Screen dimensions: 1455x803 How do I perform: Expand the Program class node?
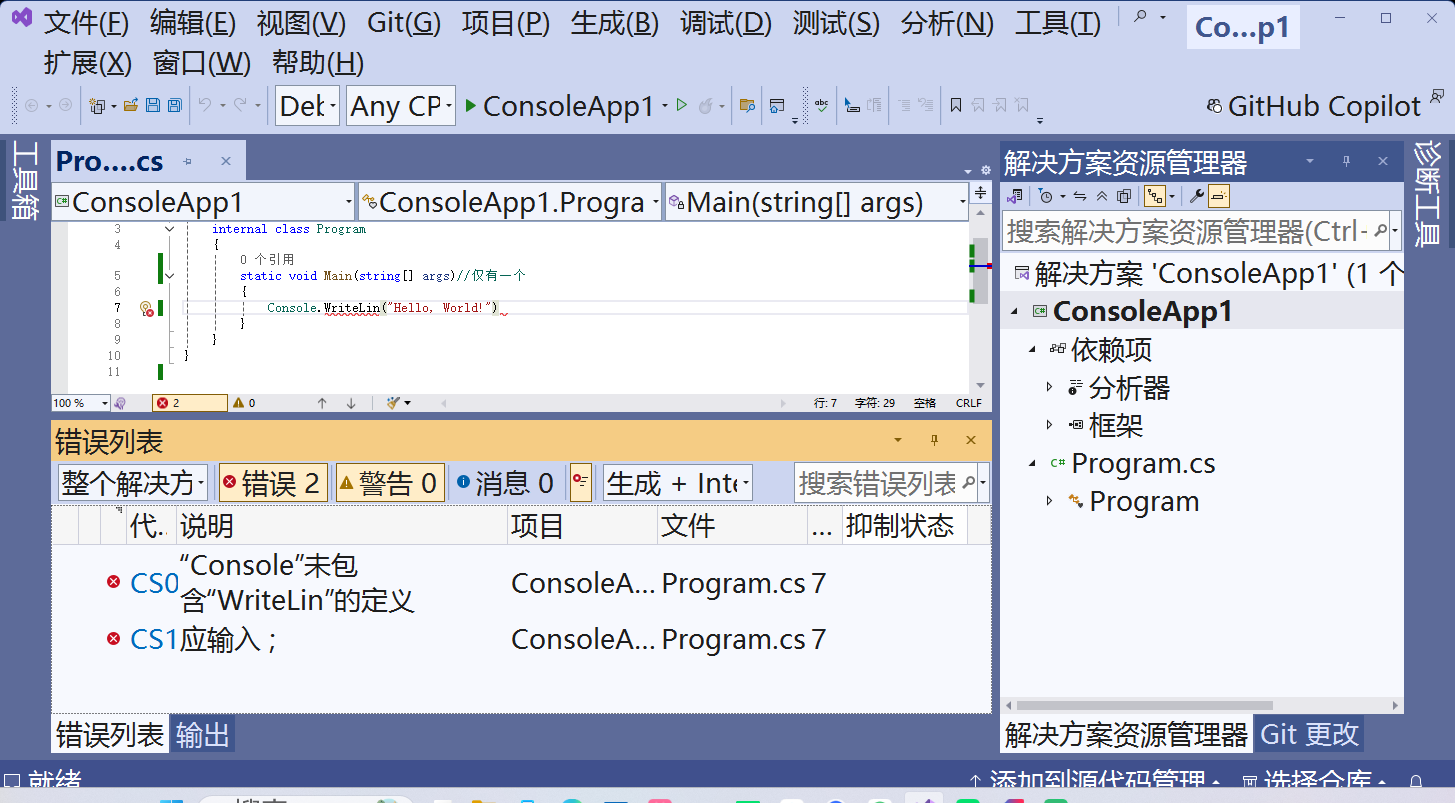click(x=1049, y=501)
